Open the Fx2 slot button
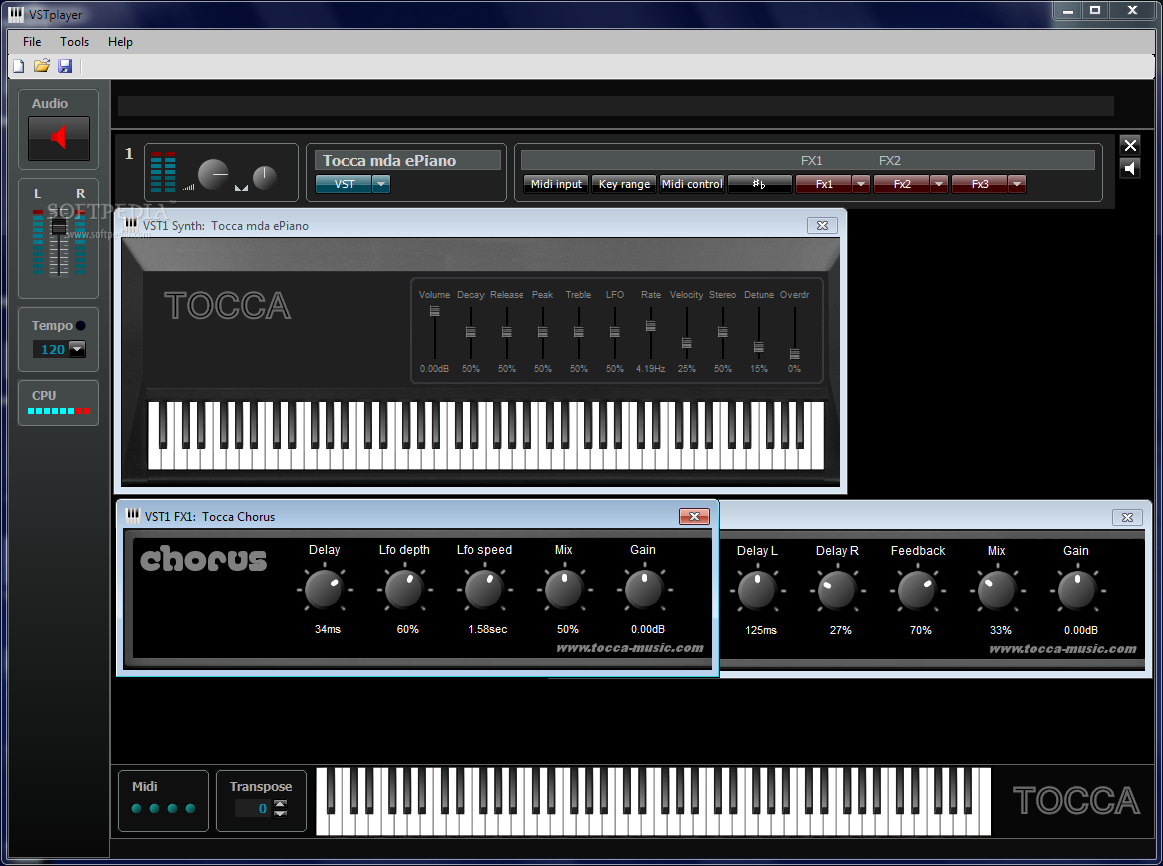 pos(902,184)
